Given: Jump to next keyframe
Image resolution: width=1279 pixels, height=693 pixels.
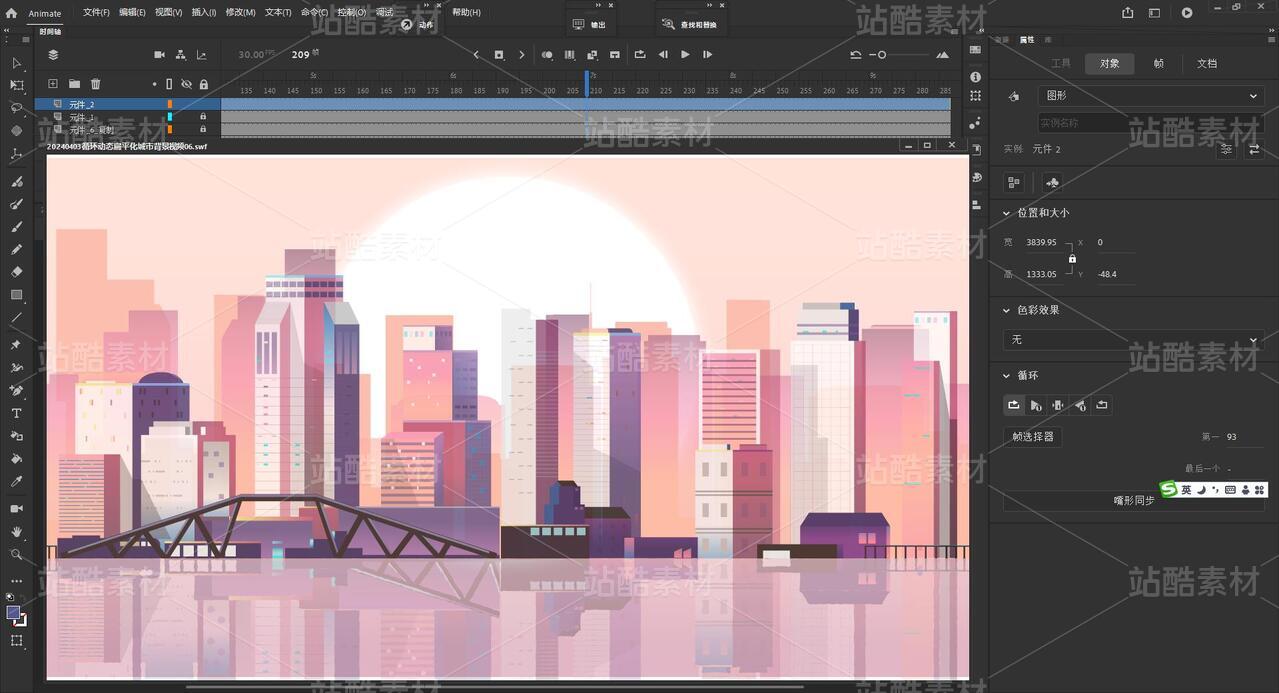Looking at the screenshot, I should pos(521,54).
